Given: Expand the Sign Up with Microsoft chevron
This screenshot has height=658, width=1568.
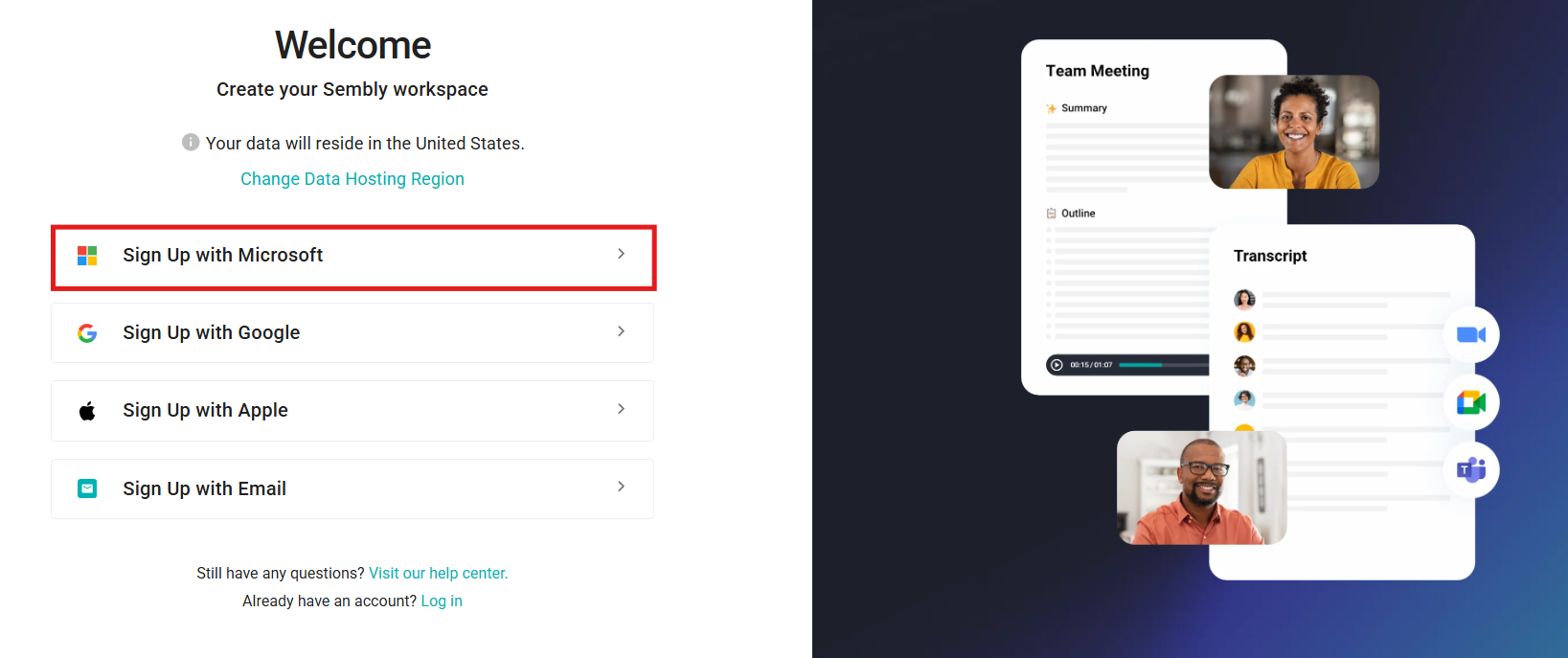Looking at the screenshot, I should coord(621,254).
